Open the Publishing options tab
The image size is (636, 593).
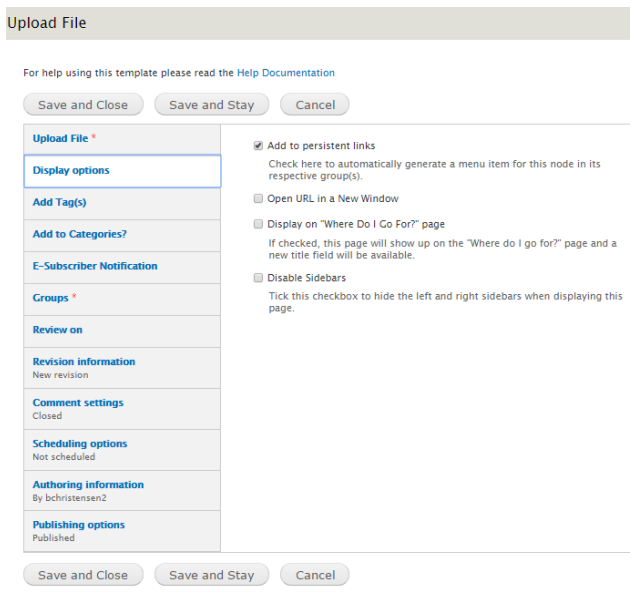[x=122, y=531]
